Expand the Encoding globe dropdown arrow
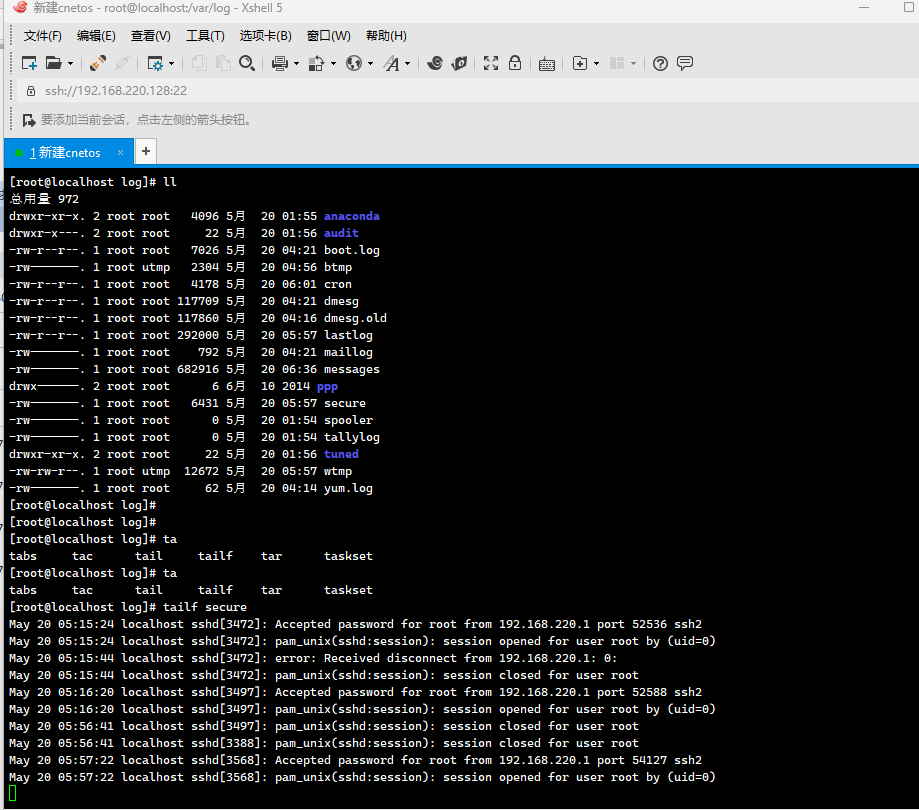Screen dimensions: 919x810 (x=370, y=63)
